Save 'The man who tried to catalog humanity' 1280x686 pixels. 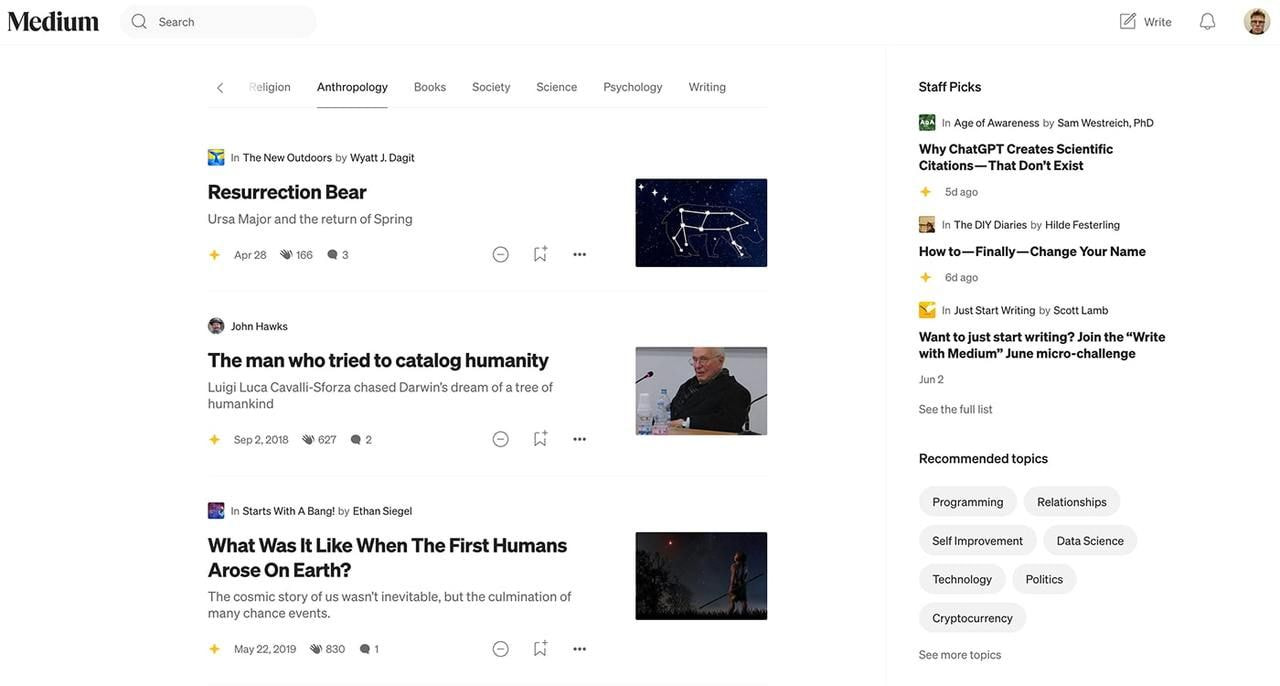point(540,439)
